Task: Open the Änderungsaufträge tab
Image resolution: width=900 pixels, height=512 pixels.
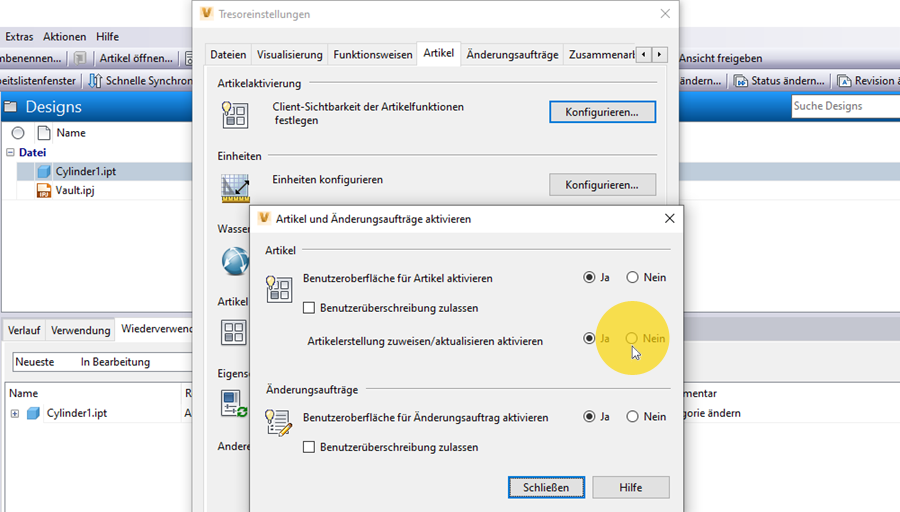Action: [x=512, y=55]
